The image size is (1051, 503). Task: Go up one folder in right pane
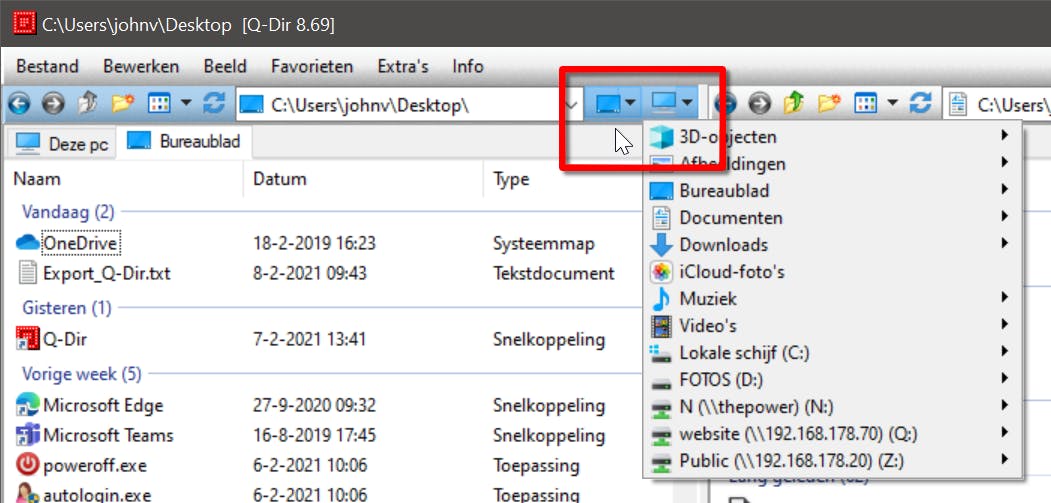point(794,103)
